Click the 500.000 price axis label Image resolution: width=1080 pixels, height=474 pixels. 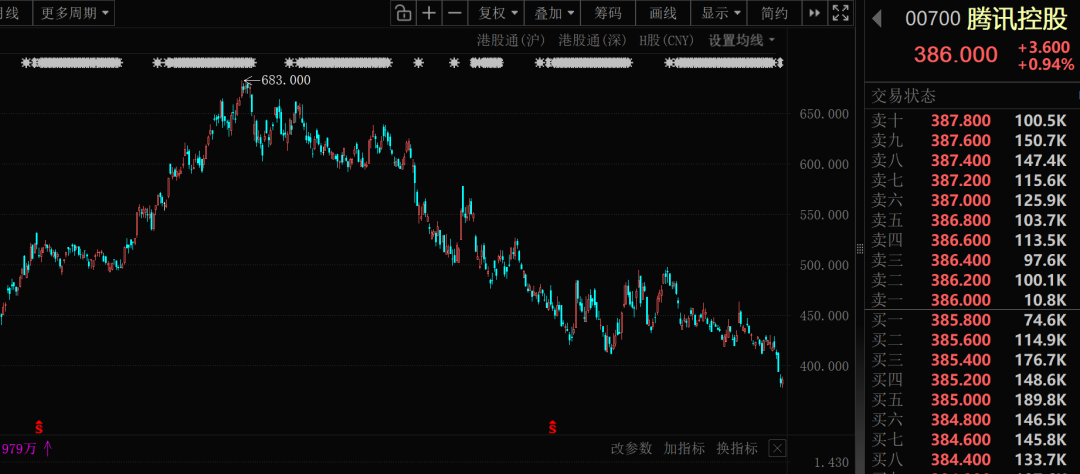point(824,265)
